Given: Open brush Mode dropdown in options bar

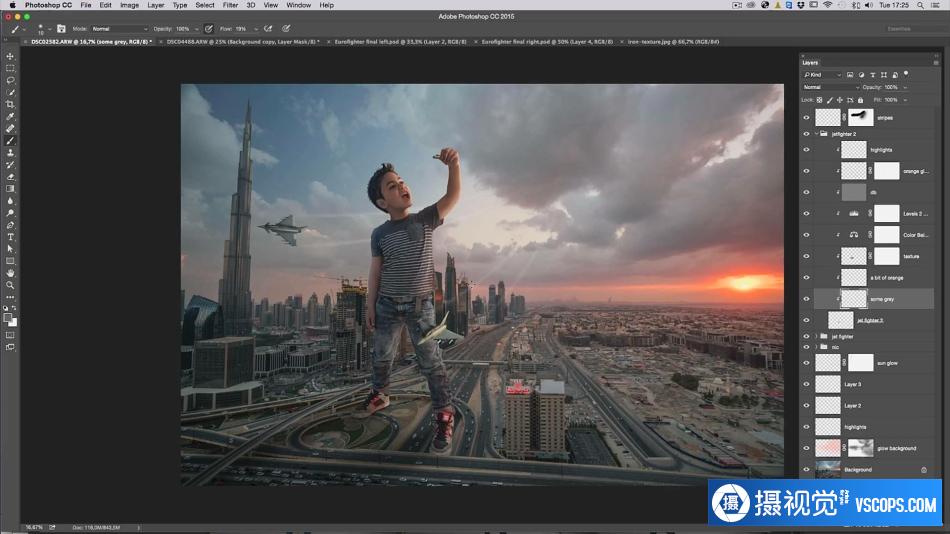Looking at the screenshot, I should pos(119,28).
